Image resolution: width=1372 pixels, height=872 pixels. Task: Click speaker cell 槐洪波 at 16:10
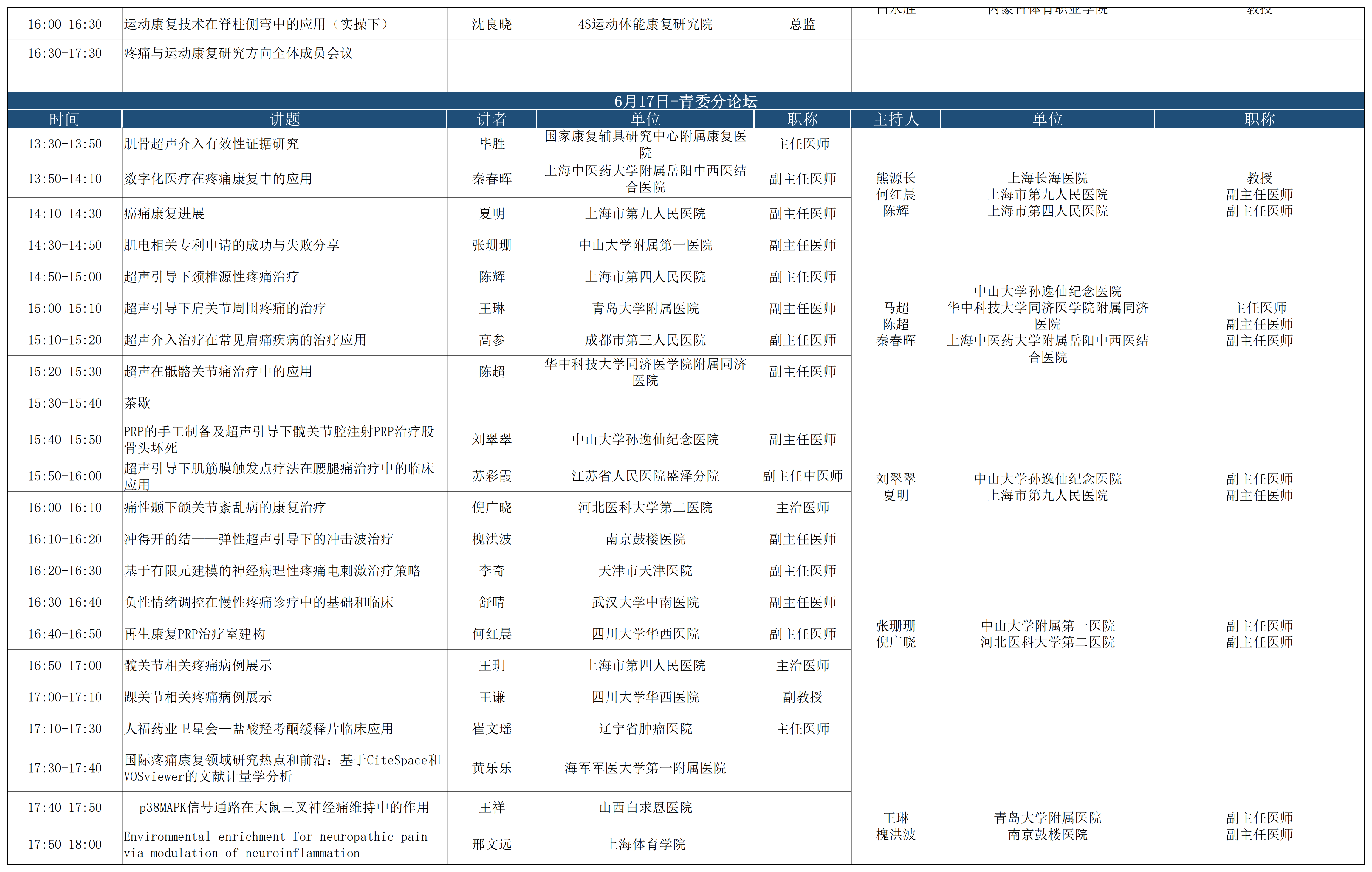[492, 539]
